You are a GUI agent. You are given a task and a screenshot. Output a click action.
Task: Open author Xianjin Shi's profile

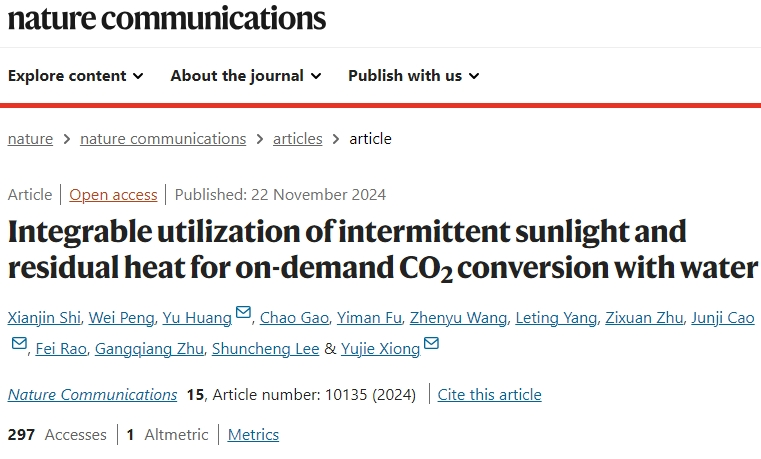coord(44,318)
